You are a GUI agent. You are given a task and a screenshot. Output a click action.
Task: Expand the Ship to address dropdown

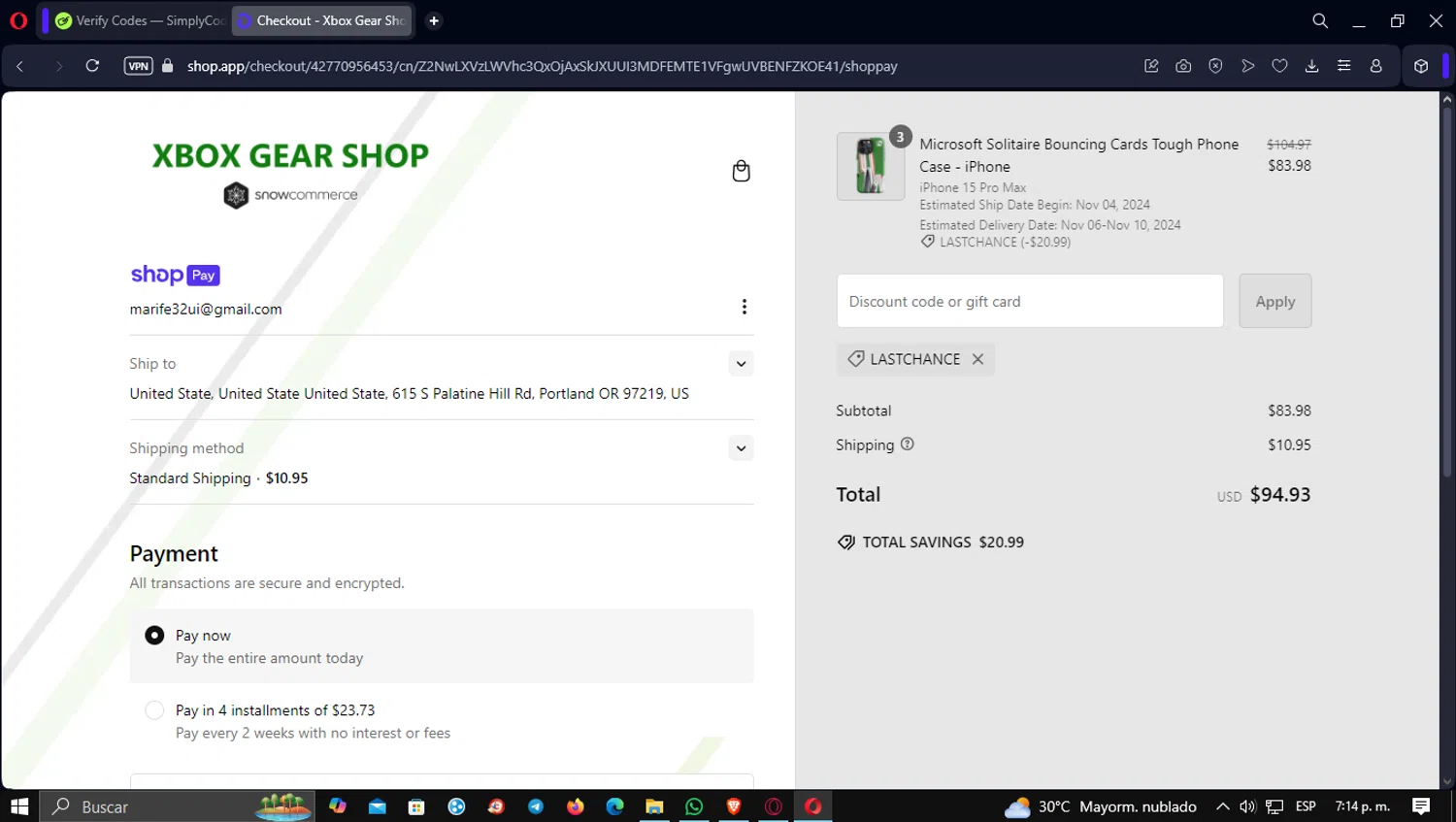coord(741,364)
